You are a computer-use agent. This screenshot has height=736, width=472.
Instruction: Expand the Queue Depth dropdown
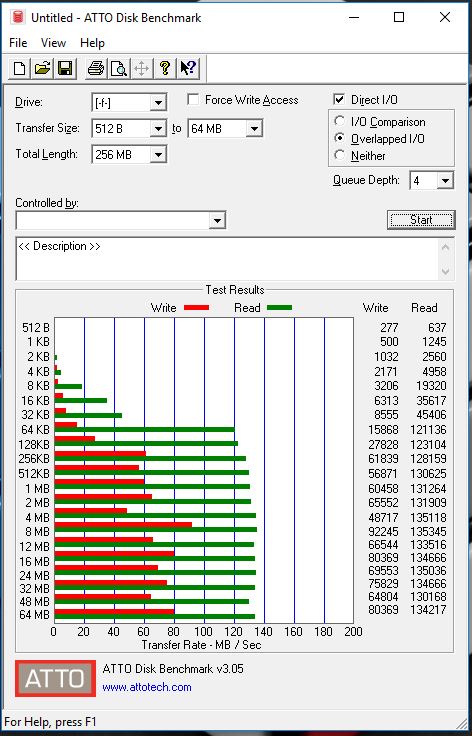445,180
